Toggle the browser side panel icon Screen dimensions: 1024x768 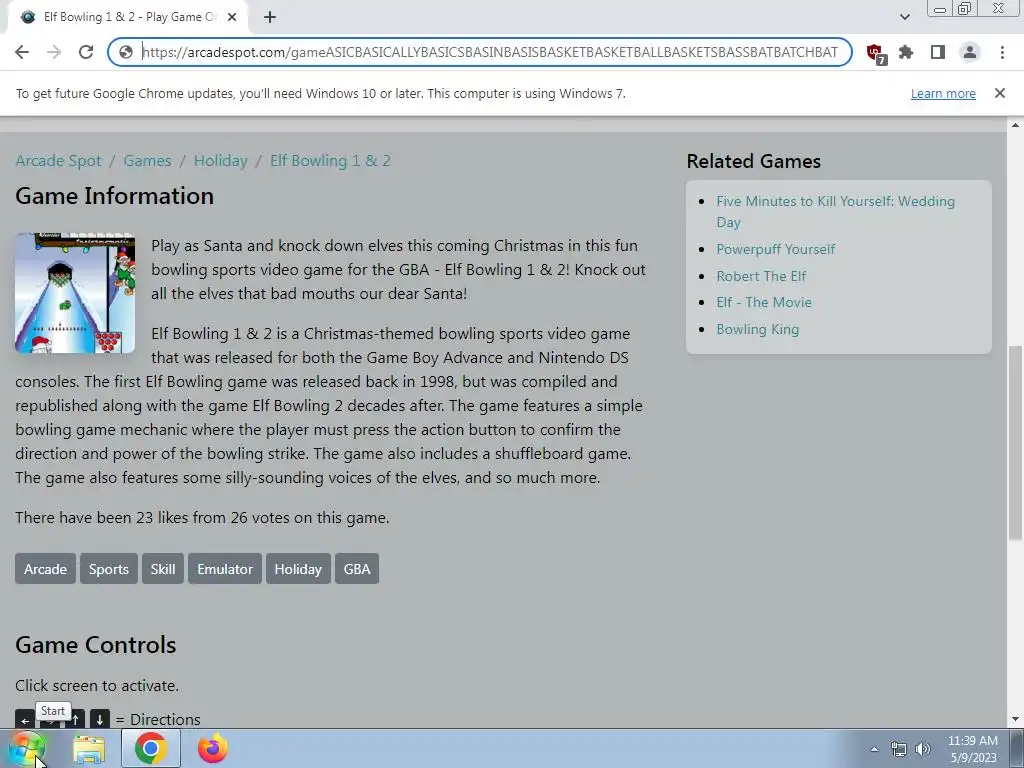tap(938, 52)
